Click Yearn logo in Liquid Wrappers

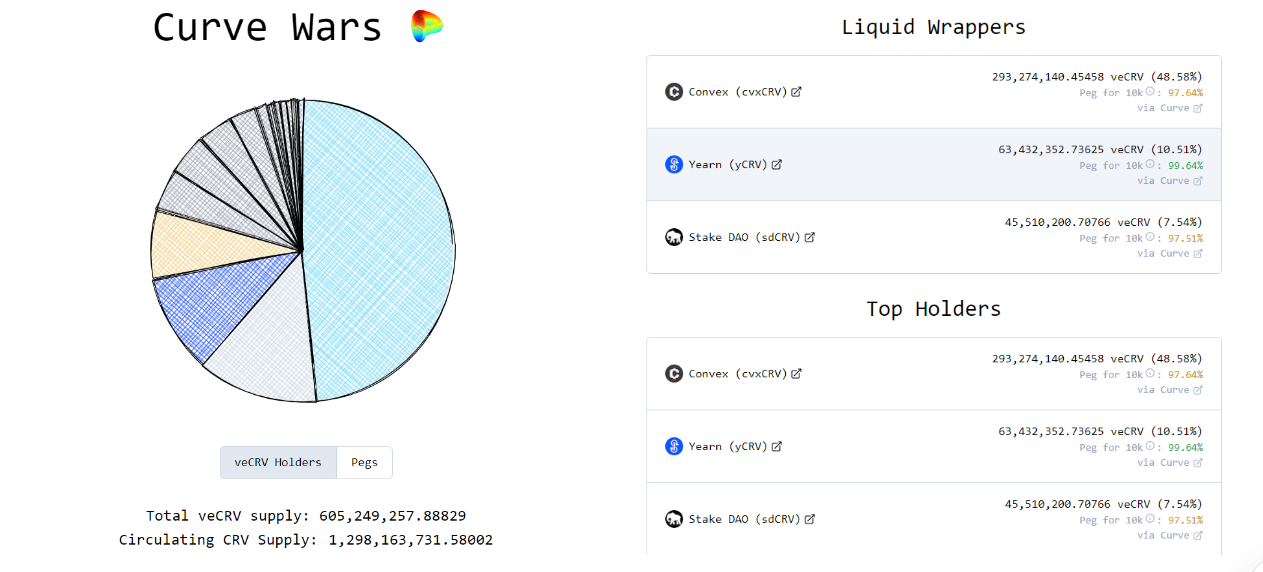(x=674, y=164)
